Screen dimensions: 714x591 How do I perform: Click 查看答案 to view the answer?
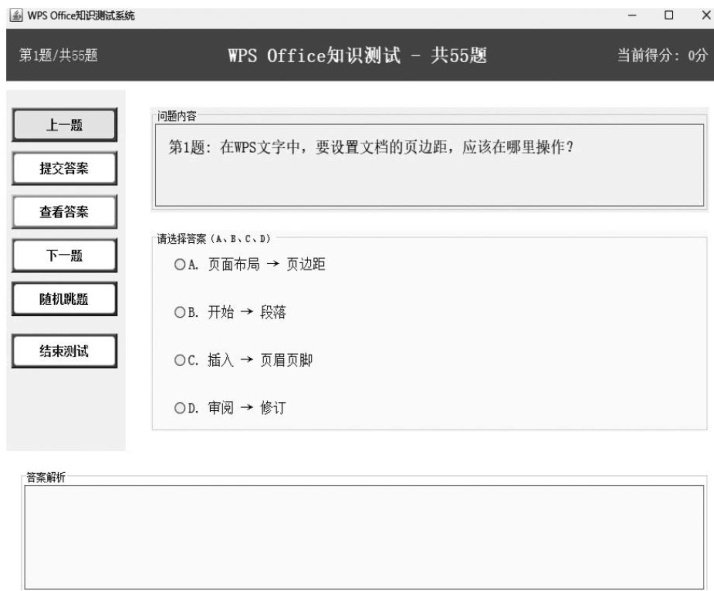[64, 212]
